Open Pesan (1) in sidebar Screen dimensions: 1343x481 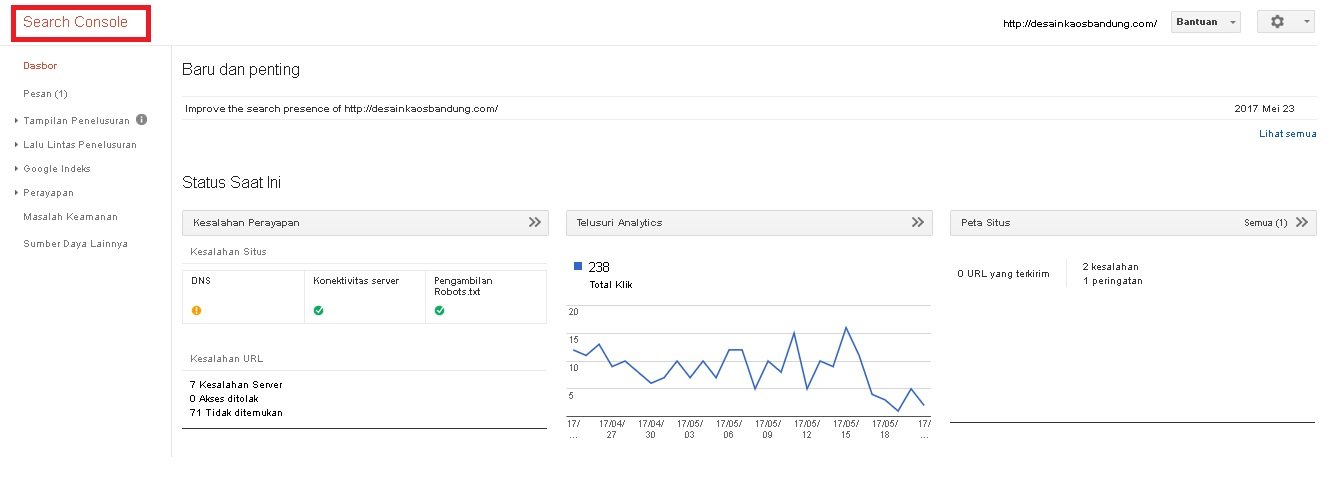click(45, 94)
